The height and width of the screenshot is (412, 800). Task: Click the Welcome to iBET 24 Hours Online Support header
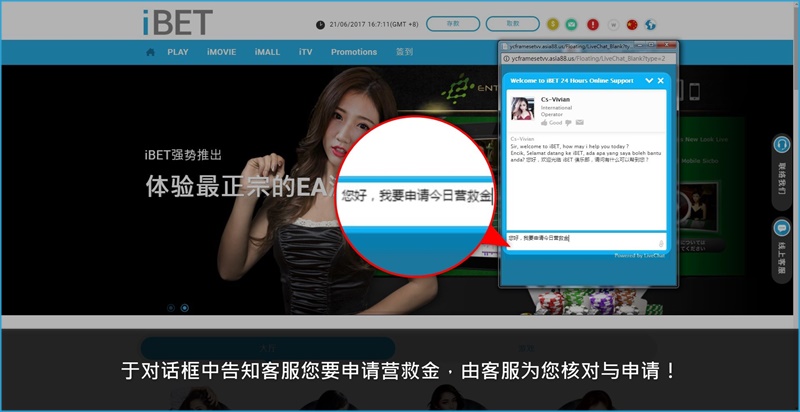click(571, 81)
